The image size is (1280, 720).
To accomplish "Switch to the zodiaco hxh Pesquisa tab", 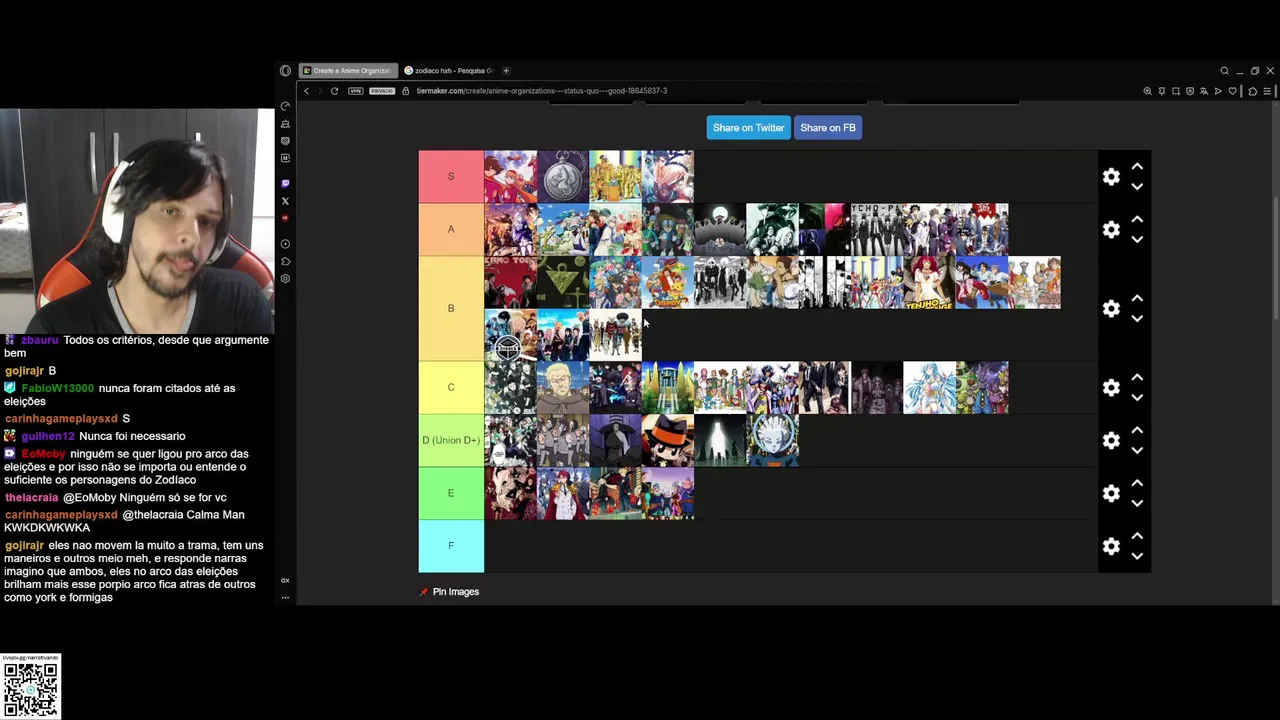I will click(x=449, y=71).
